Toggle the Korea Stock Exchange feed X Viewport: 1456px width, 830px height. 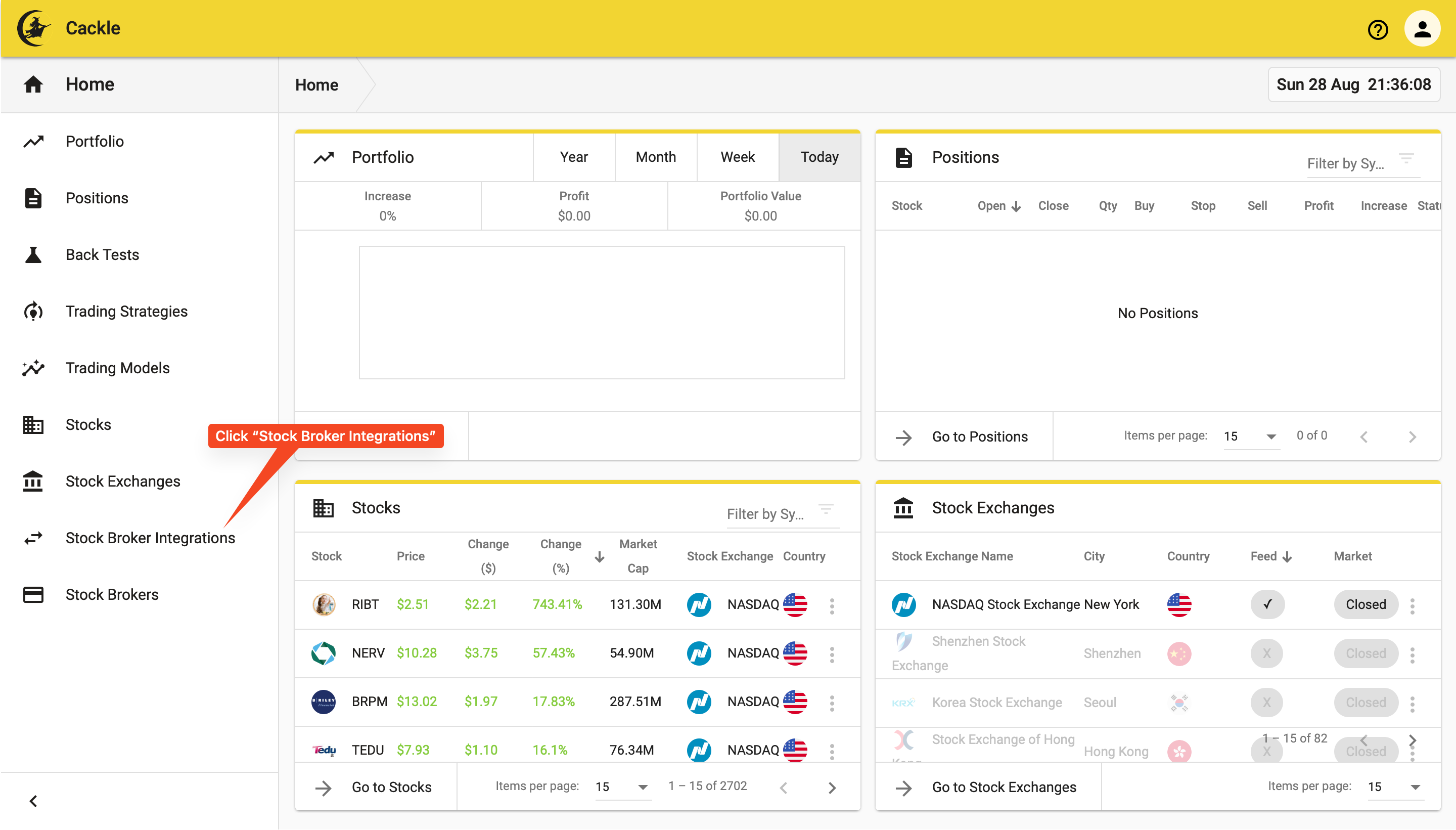point(1266,703)
